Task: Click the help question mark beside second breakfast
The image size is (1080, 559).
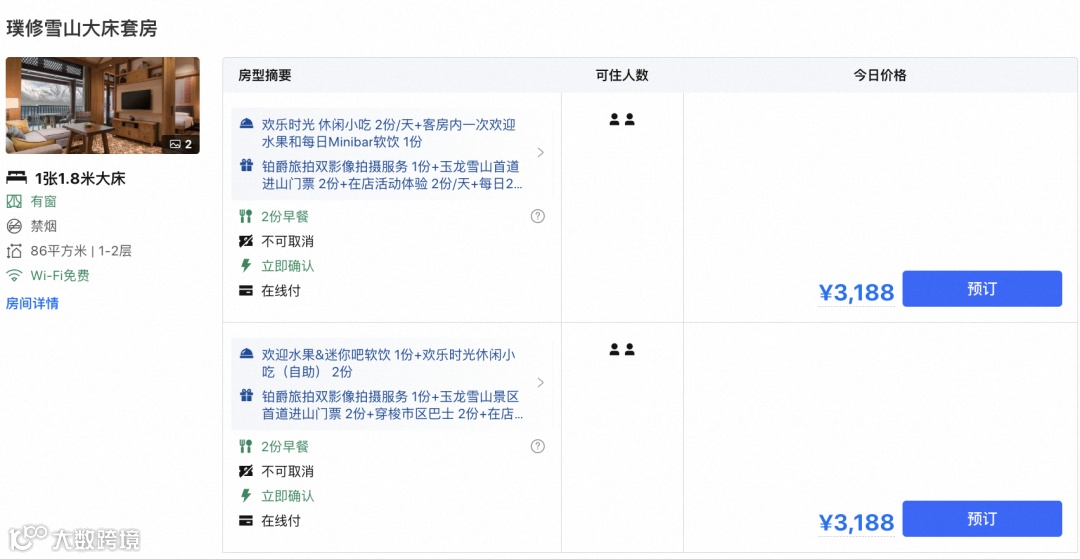Action: (538, 446)
